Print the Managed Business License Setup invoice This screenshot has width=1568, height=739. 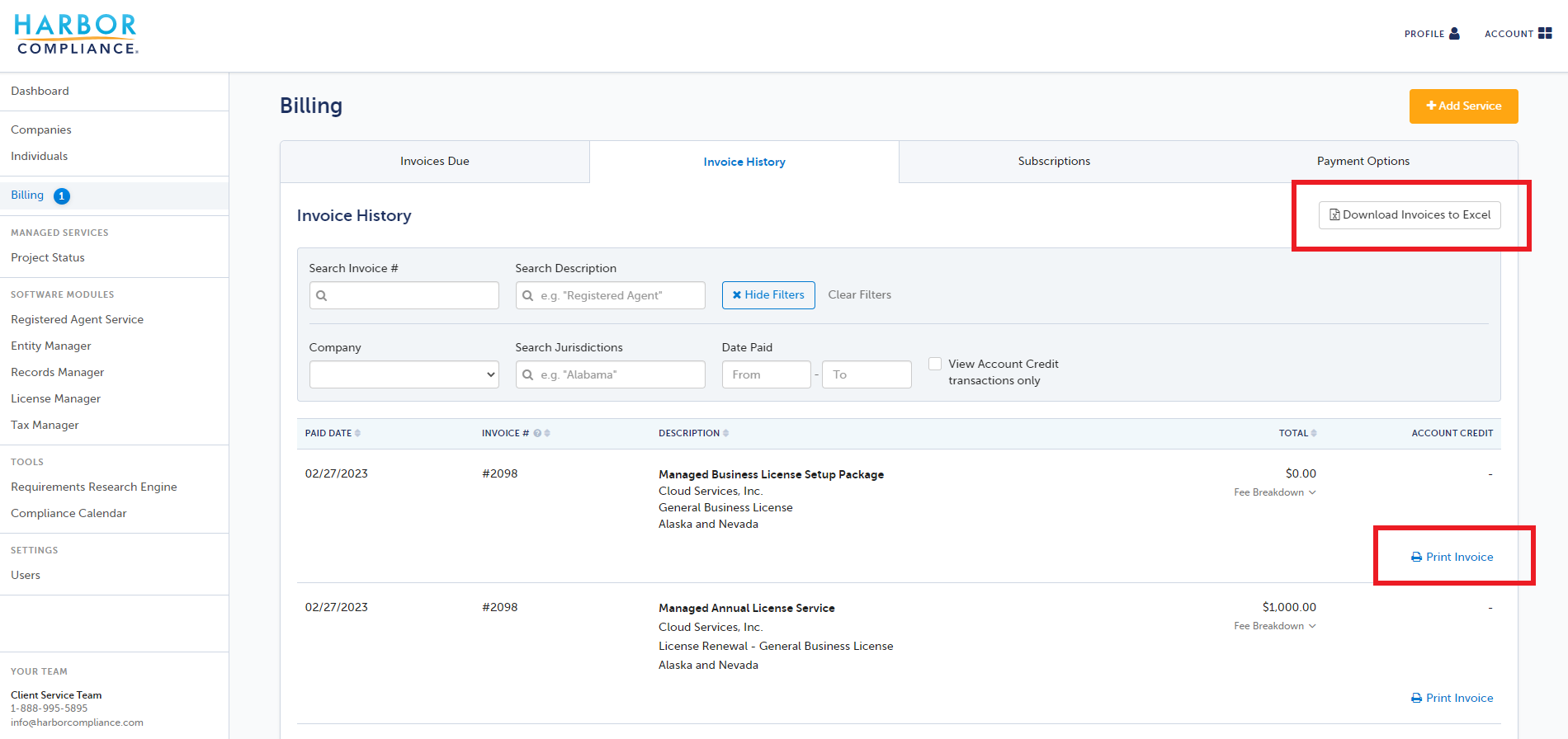coord(1452,557)
